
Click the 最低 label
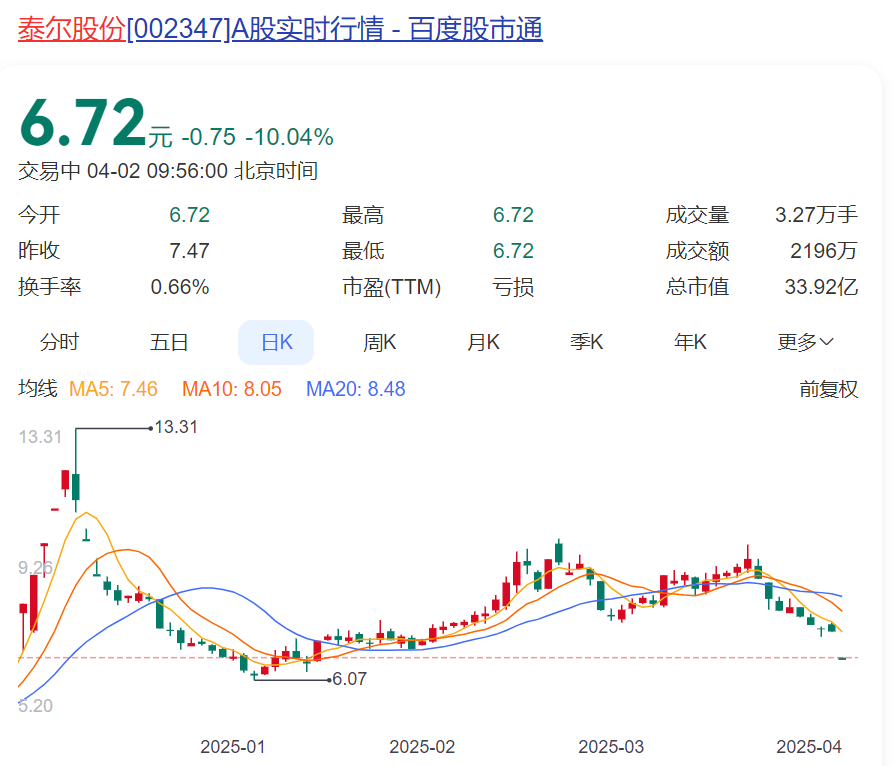363,251
